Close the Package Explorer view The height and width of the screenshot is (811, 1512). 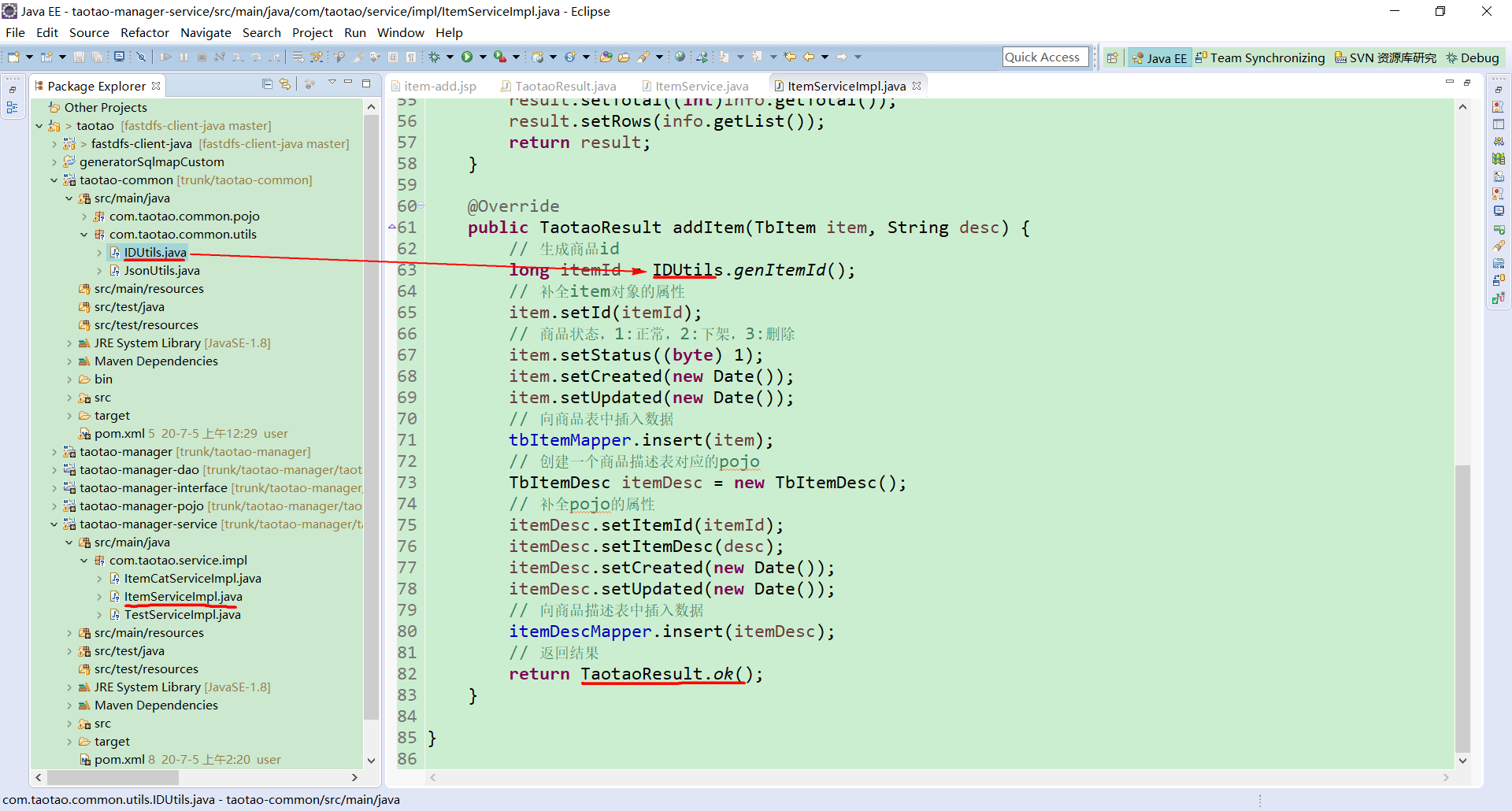[156, 86]
